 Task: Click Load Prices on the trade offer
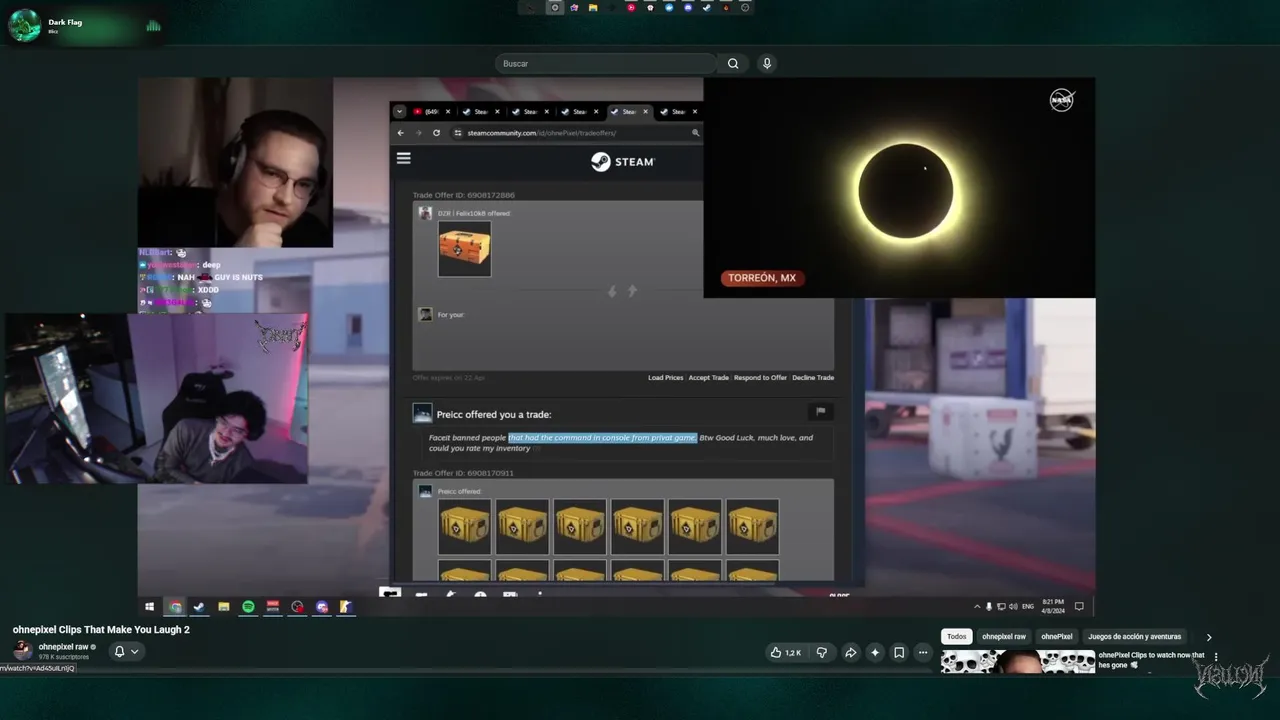[666, 378]
